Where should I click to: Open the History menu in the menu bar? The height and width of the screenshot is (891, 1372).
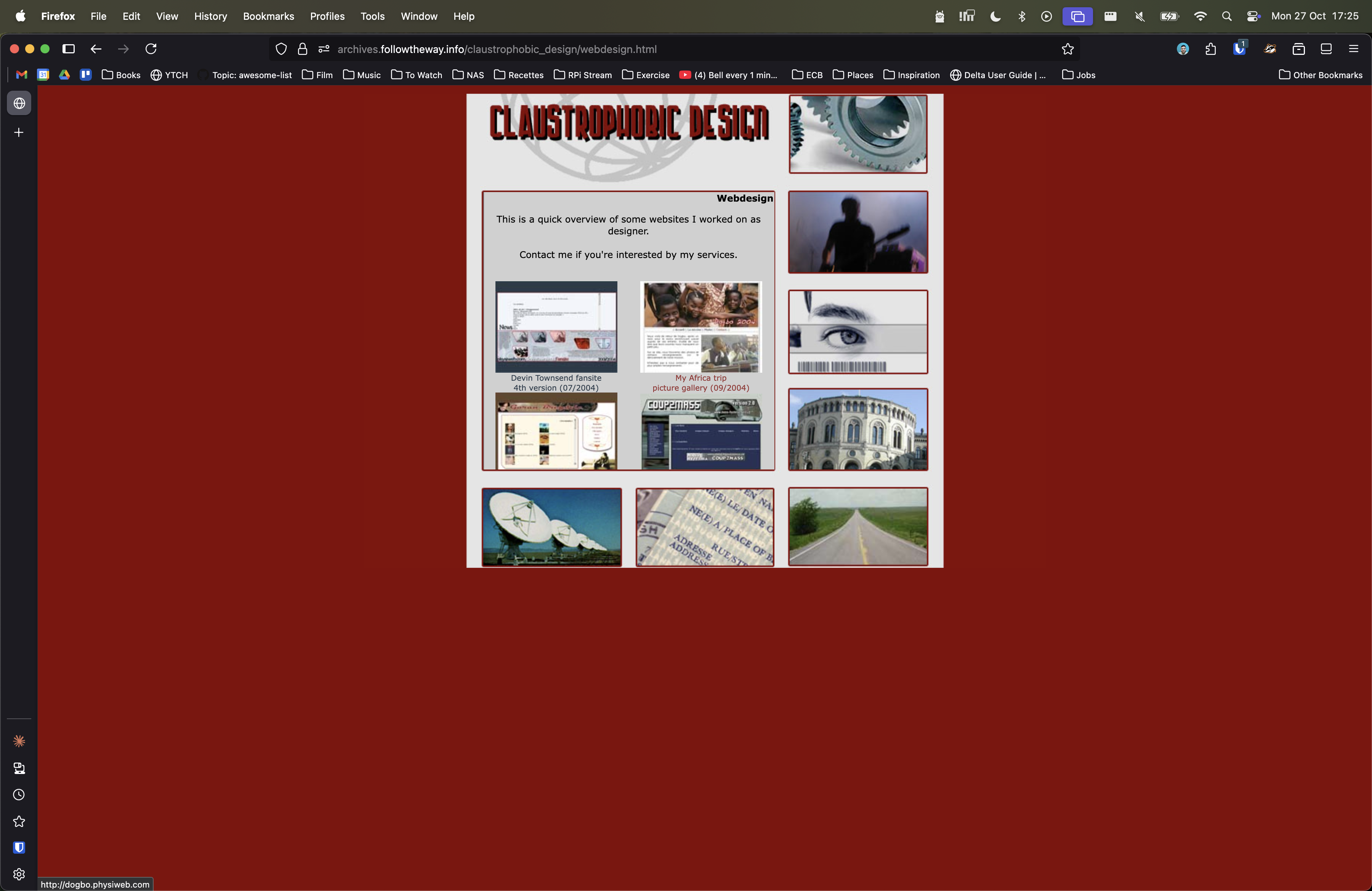coord(210,16)
